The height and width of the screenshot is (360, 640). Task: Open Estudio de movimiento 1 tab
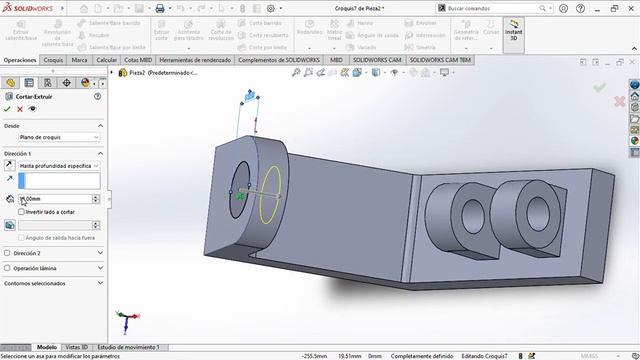[129, 347]
